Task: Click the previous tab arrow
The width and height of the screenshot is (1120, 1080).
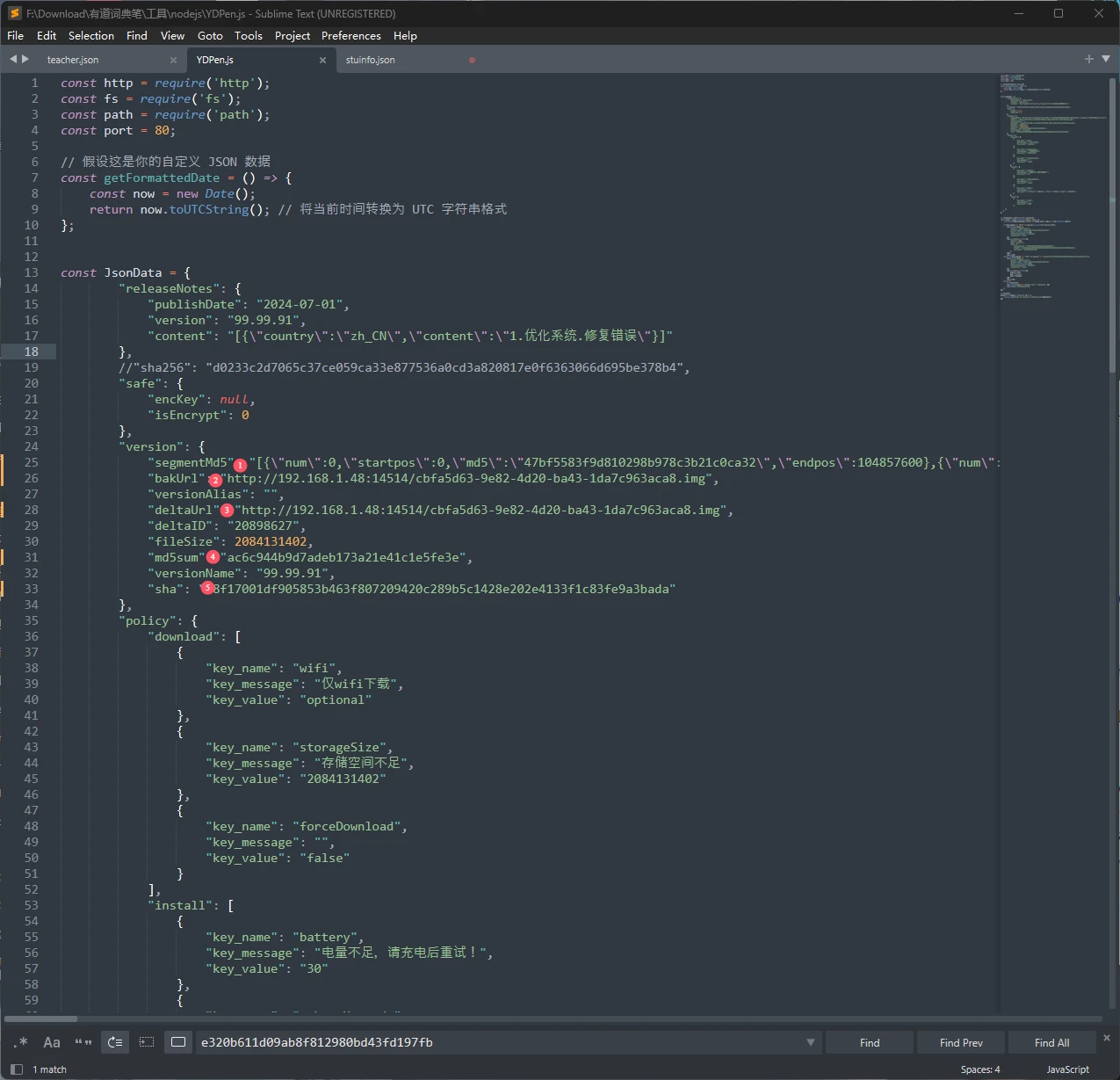Action: click(13, 59)
